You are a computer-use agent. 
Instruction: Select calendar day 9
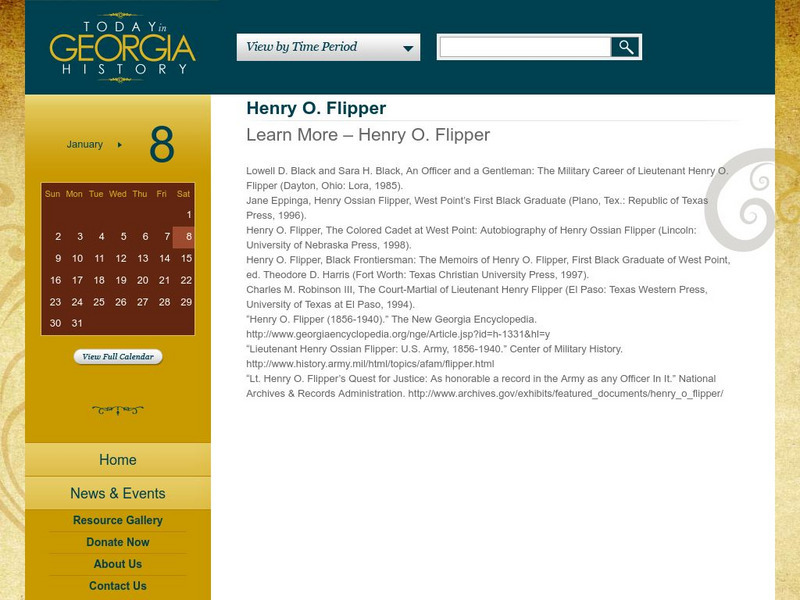click(x=58, y=259)
